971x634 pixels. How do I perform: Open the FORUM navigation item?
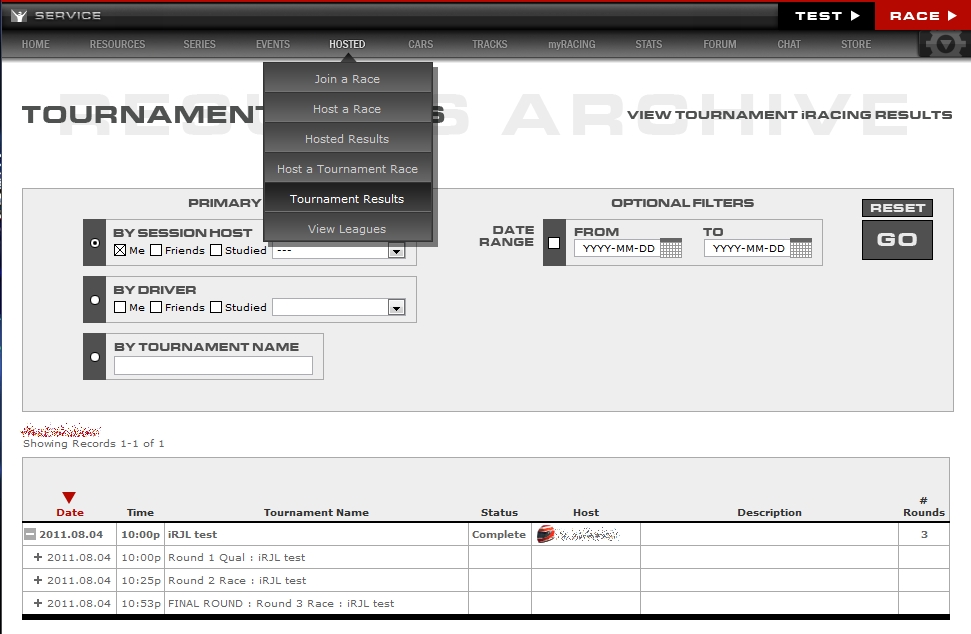[x=720, y=44]
